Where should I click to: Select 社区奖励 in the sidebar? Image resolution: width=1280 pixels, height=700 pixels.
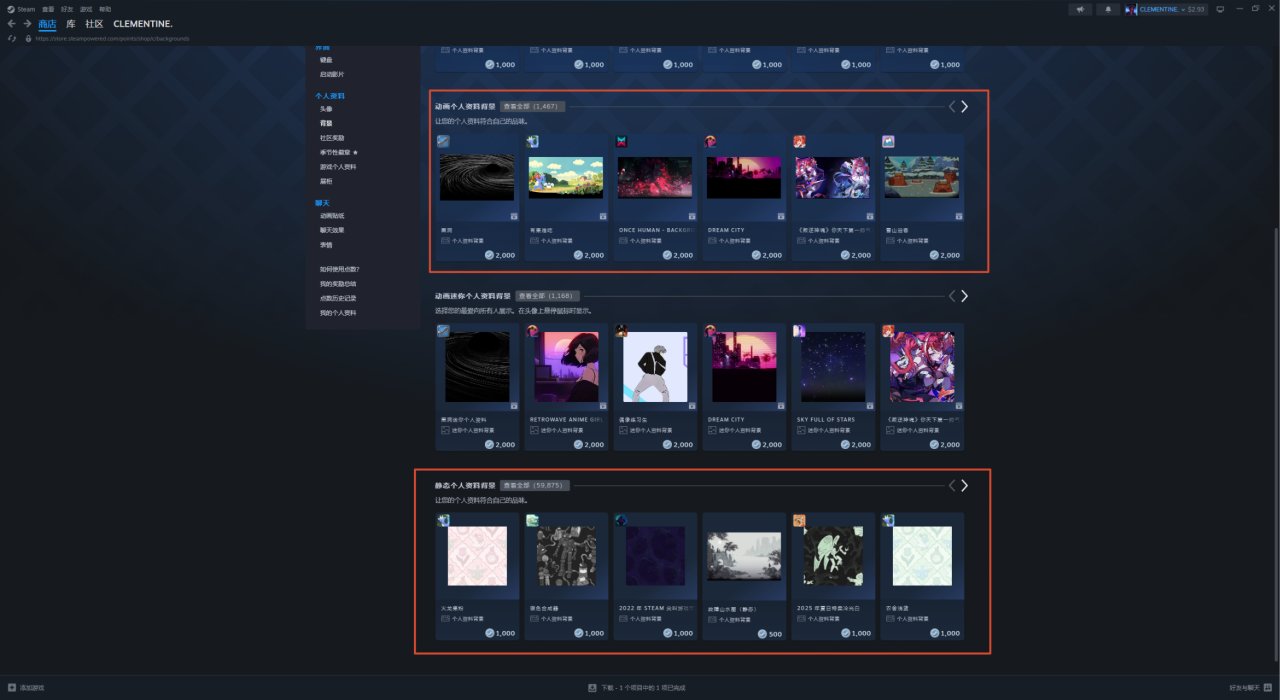(x=332, y=138)
